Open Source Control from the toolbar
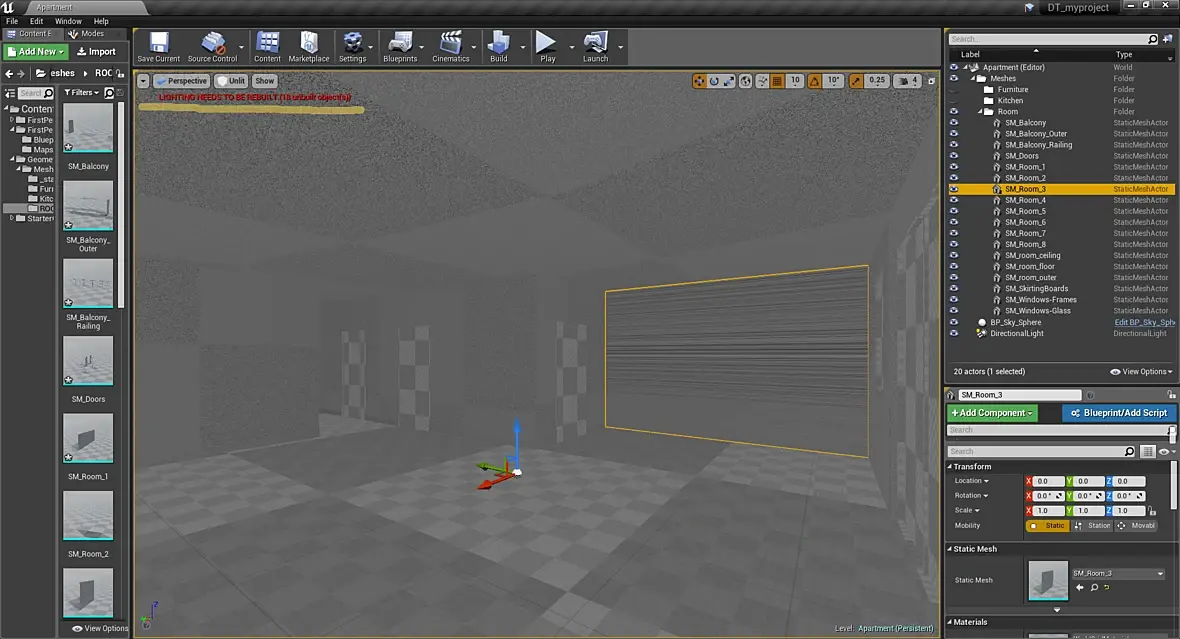The width and height of the screenshot is (1180, 639). tap(212, 47)
